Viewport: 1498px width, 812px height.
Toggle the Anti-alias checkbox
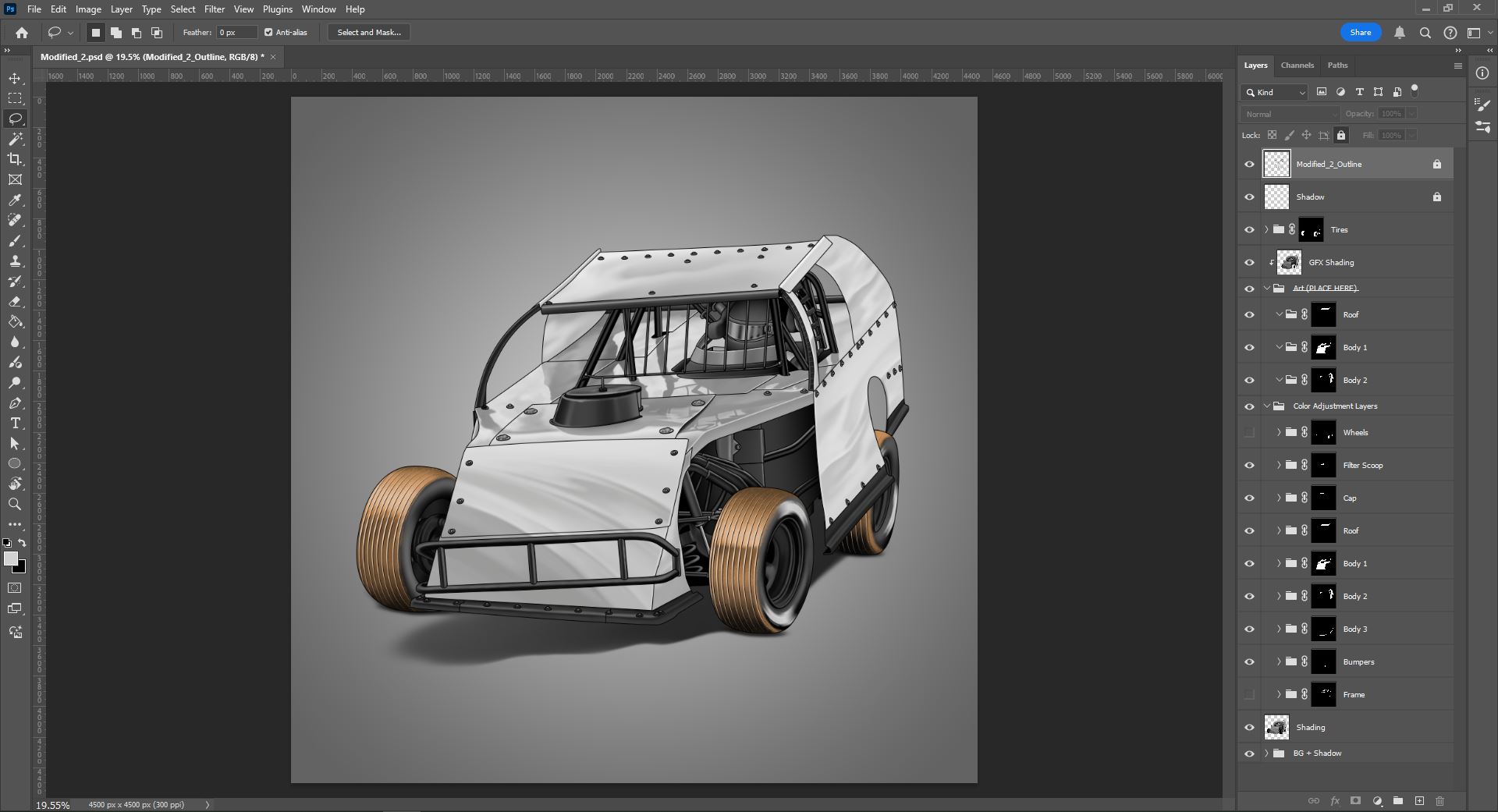pyautogui.click(x=268, y=33)
